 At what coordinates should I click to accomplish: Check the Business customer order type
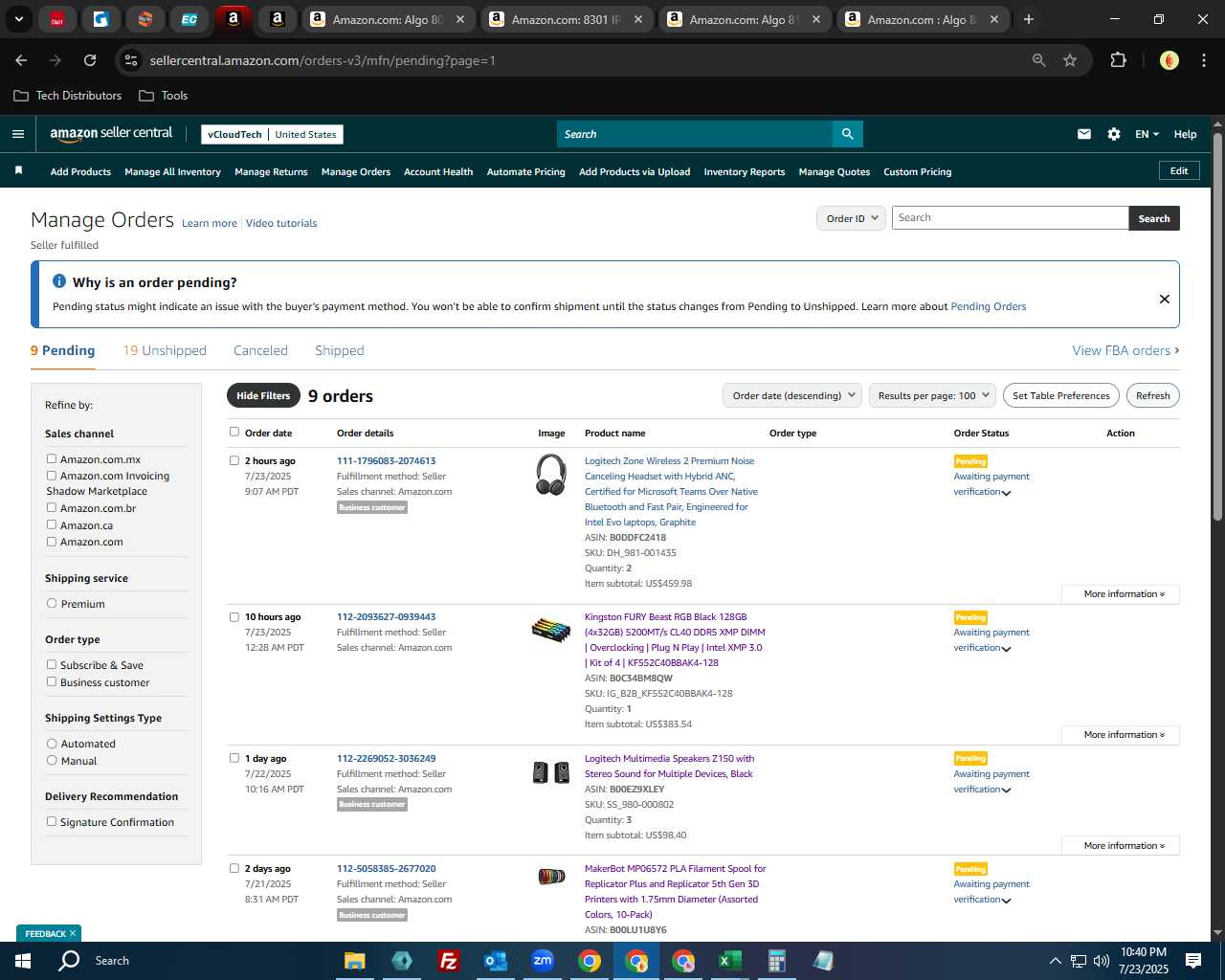point(52,682)
